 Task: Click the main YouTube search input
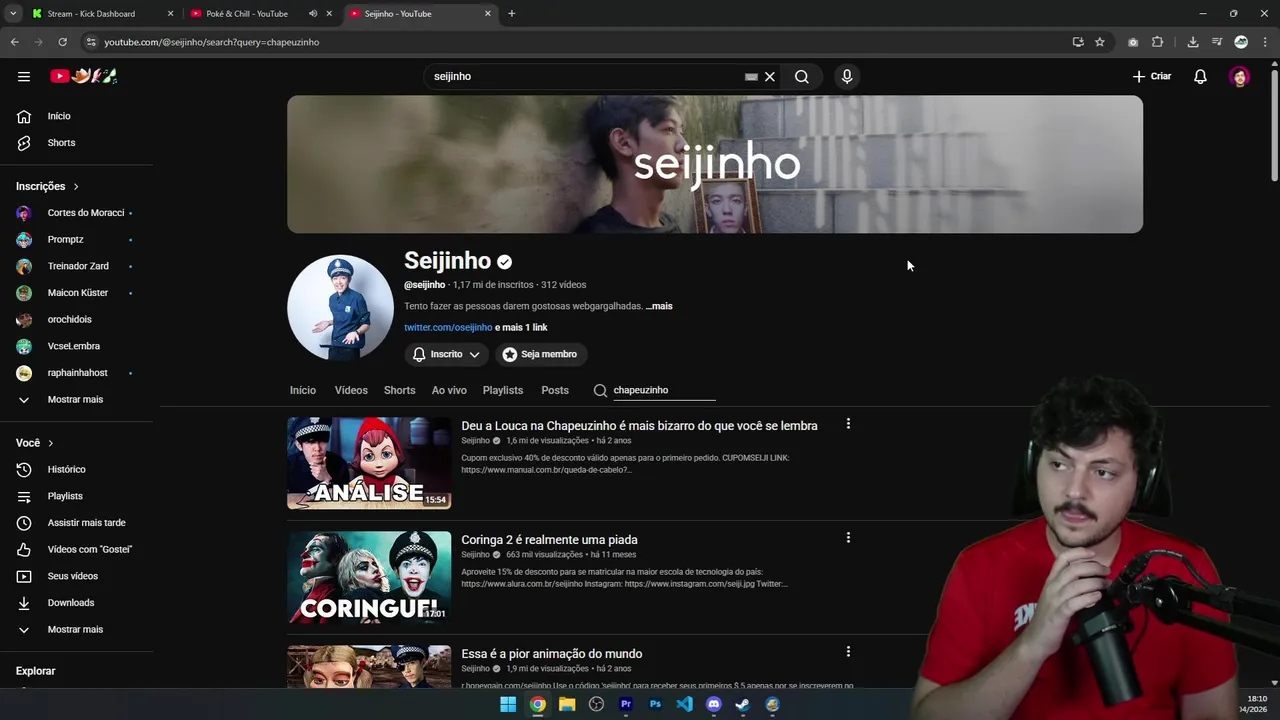tap(585, 76)
